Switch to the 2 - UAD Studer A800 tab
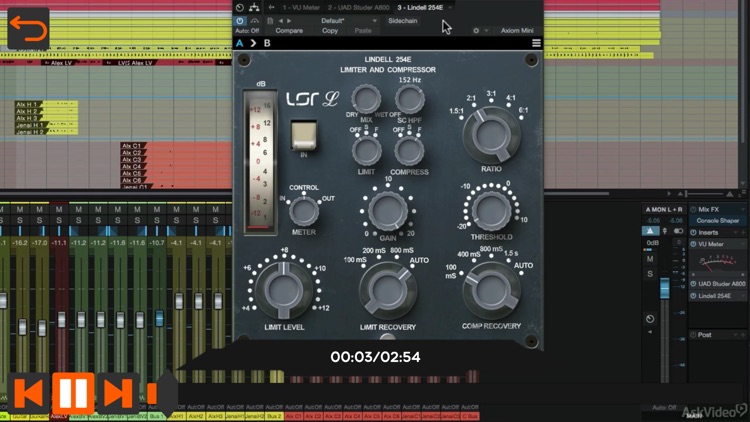The height and width of the screenshot is (422, 750). tap(358, 8)
